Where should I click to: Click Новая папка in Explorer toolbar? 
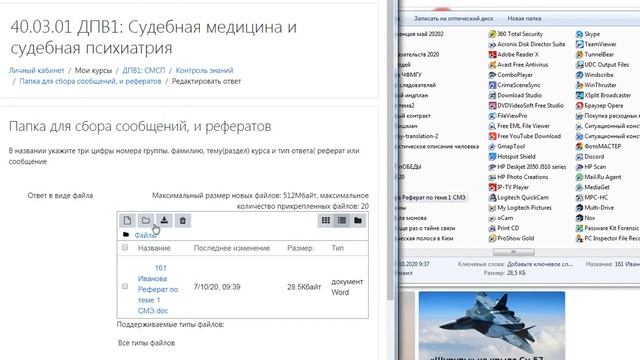(x=524, y=18)
